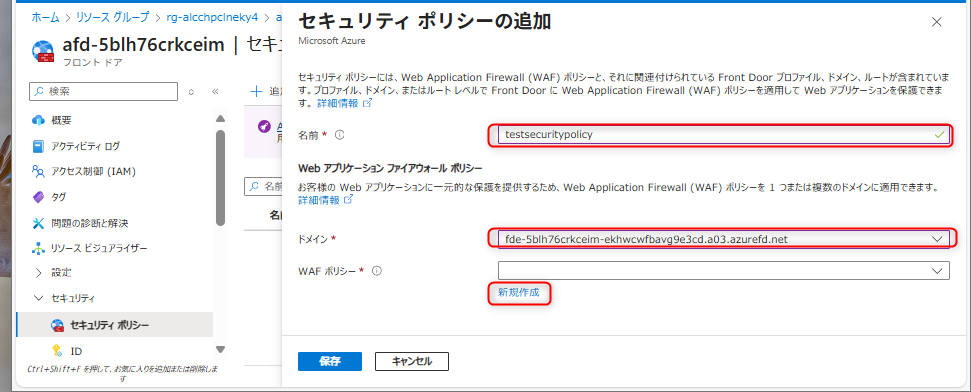Click the activity log icon
The image size is (971, 392).
(38, 146)
